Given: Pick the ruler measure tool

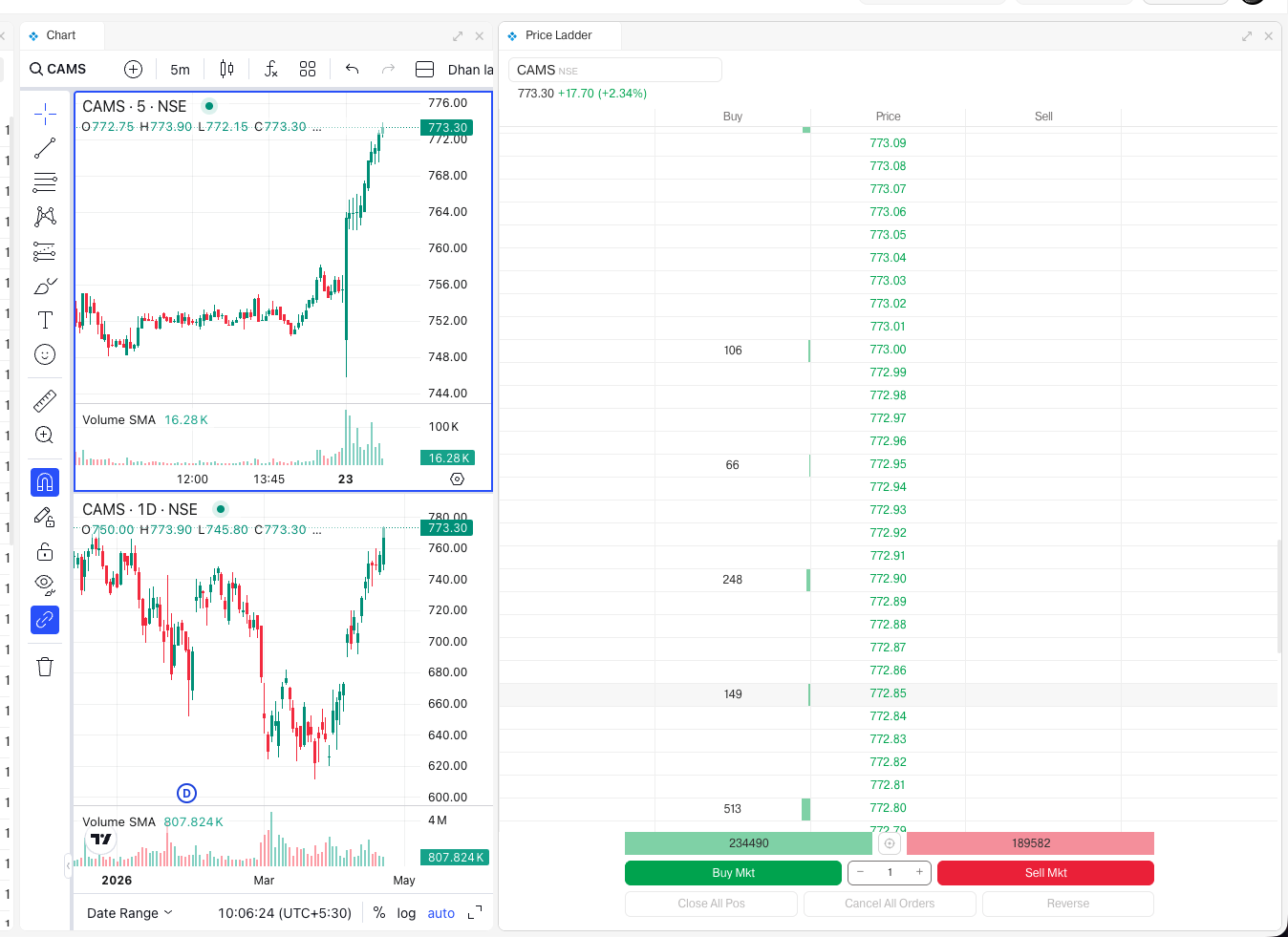Looking at the screenshot, I should [x=45, y=400].
